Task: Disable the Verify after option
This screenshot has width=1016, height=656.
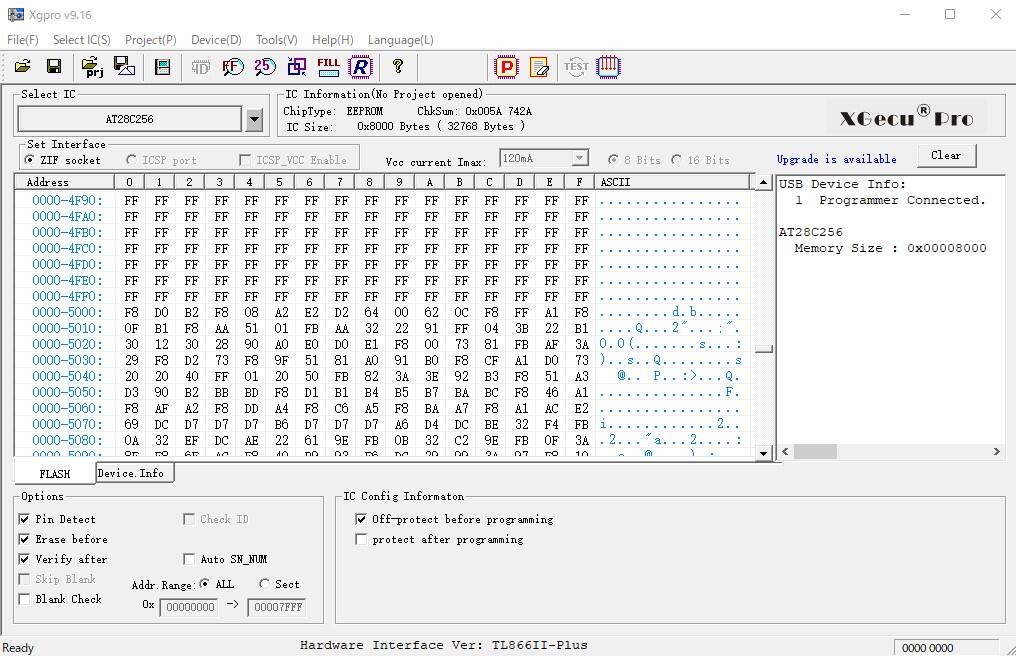Action: [x=23, y=559]
